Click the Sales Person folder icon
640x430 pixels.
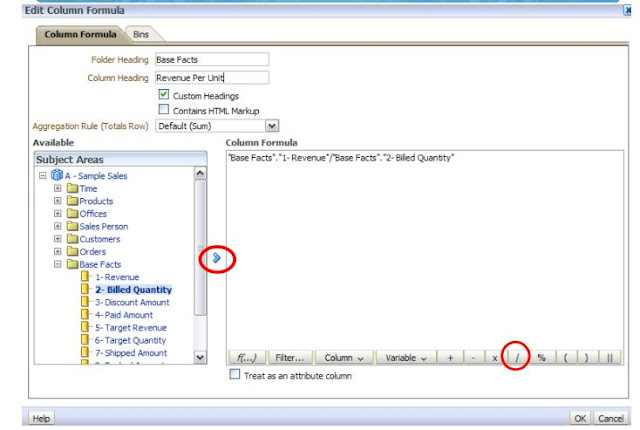click(x=73, y=226)
